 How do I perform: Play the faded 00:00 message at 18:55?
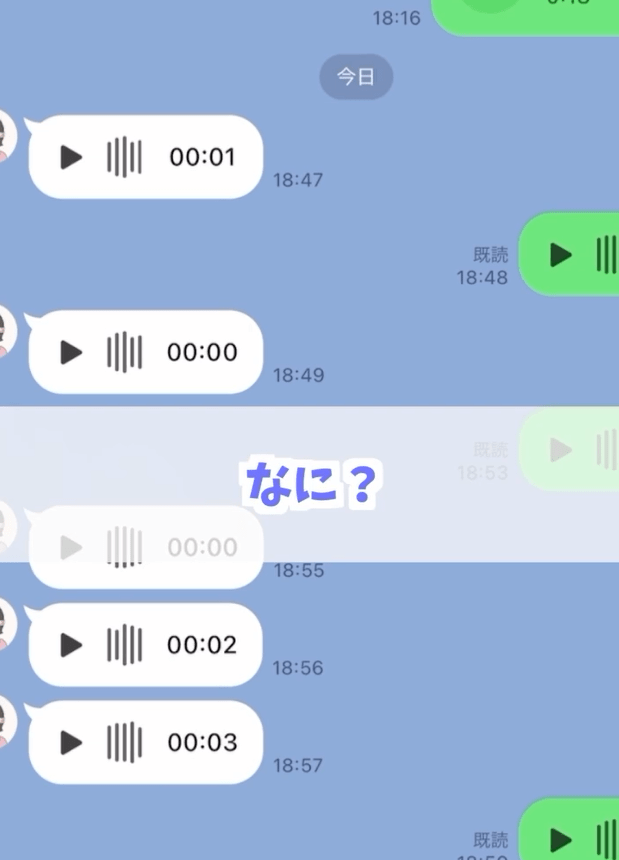71,547
